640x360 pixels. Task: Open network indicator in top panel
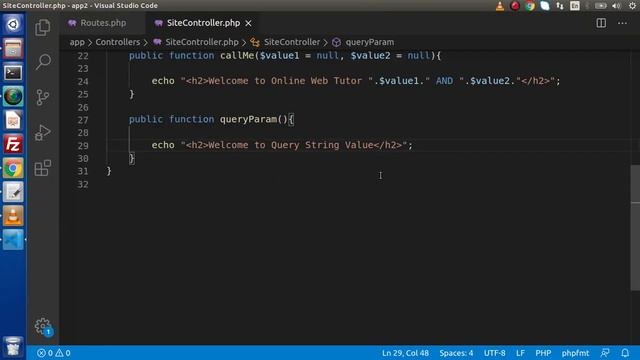560,6
